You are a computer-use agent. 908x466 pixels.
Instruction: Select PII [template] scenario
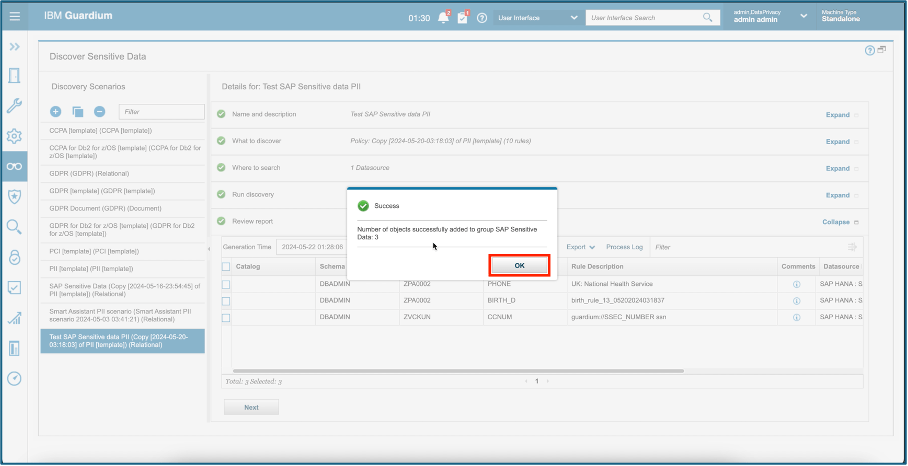[x=123, y=269]
